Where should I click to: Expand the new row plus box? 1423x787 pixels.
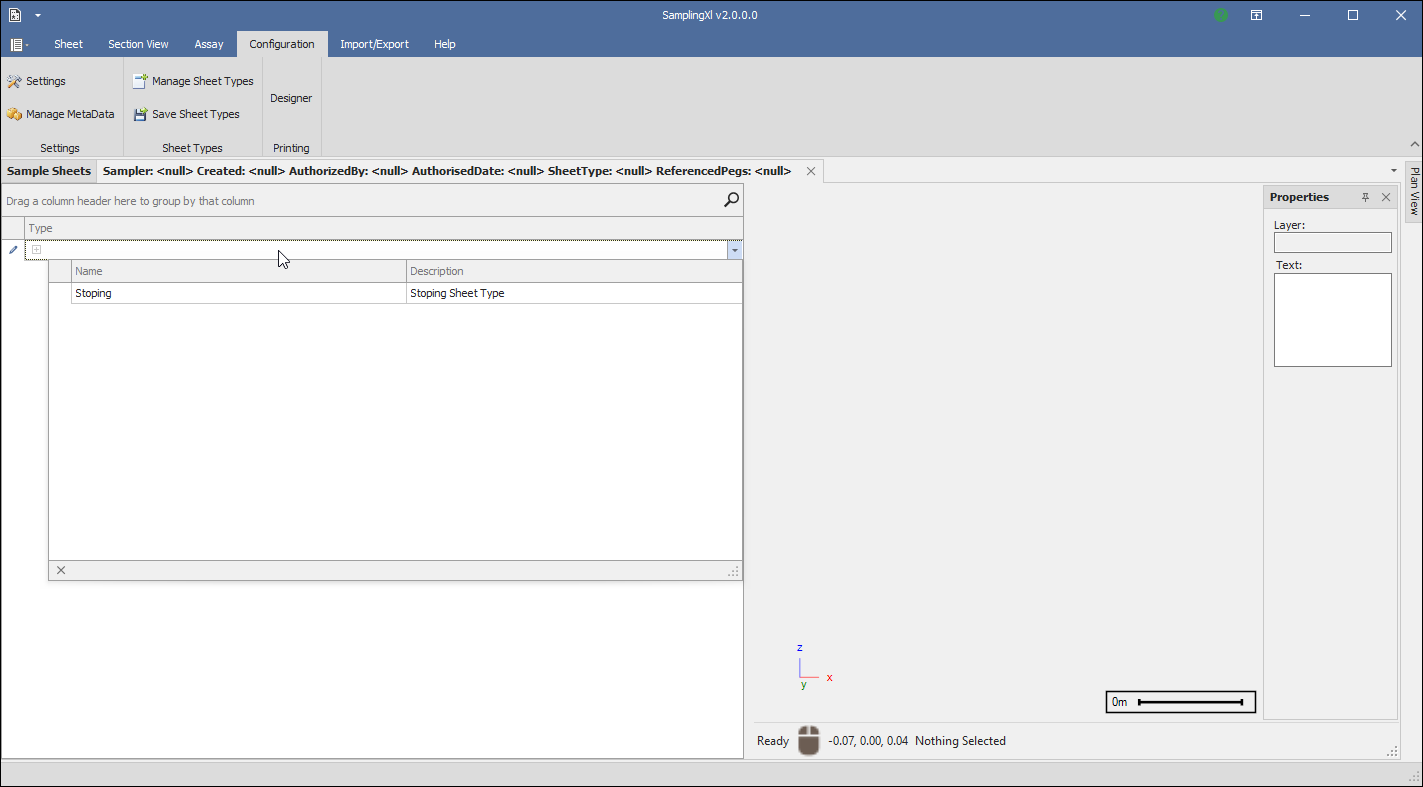pyautogui.click(x=36, y=250)
